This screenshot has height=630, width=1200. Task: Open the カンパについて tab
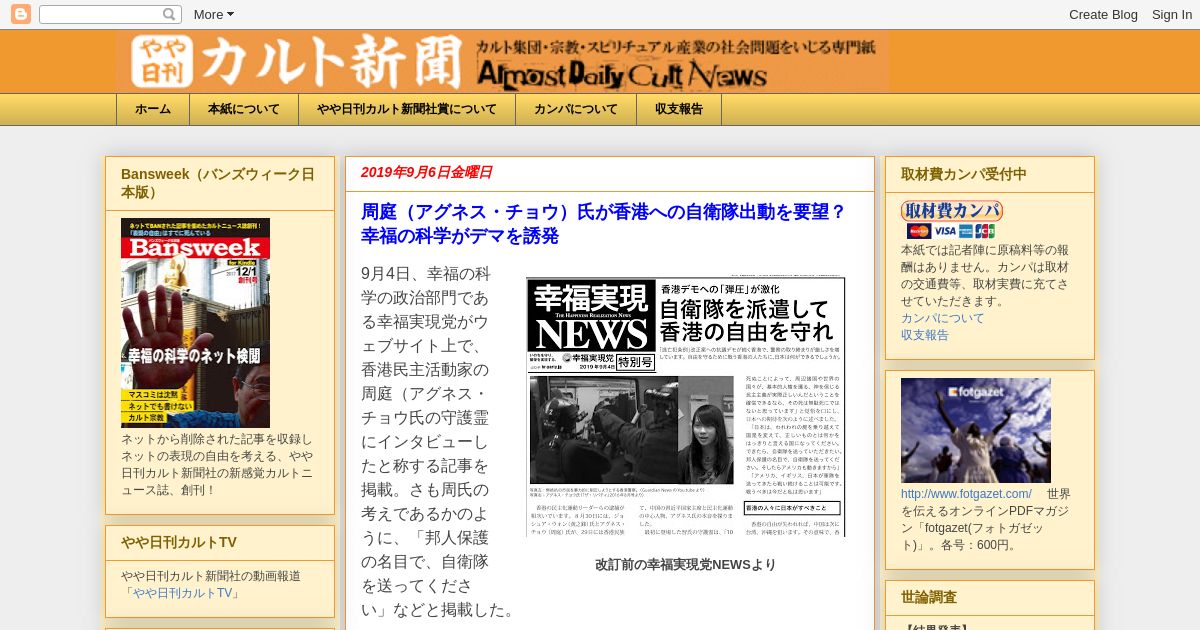click(576, 109)
